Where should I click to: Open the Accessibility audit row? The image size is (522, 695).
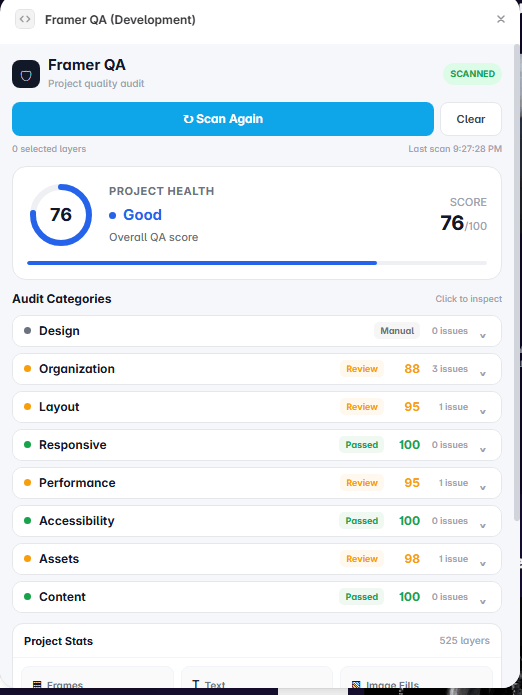point(257,521)
